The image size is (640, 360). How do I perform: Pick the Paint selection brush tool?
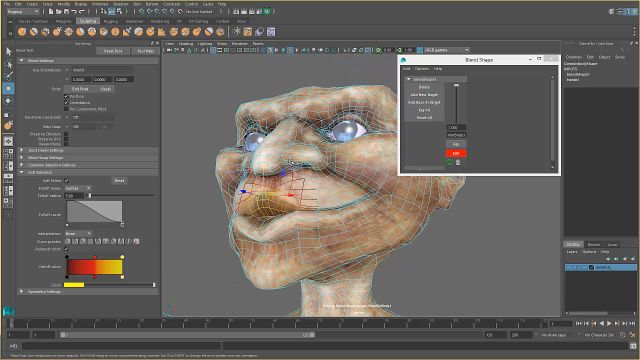coord(9,76)
